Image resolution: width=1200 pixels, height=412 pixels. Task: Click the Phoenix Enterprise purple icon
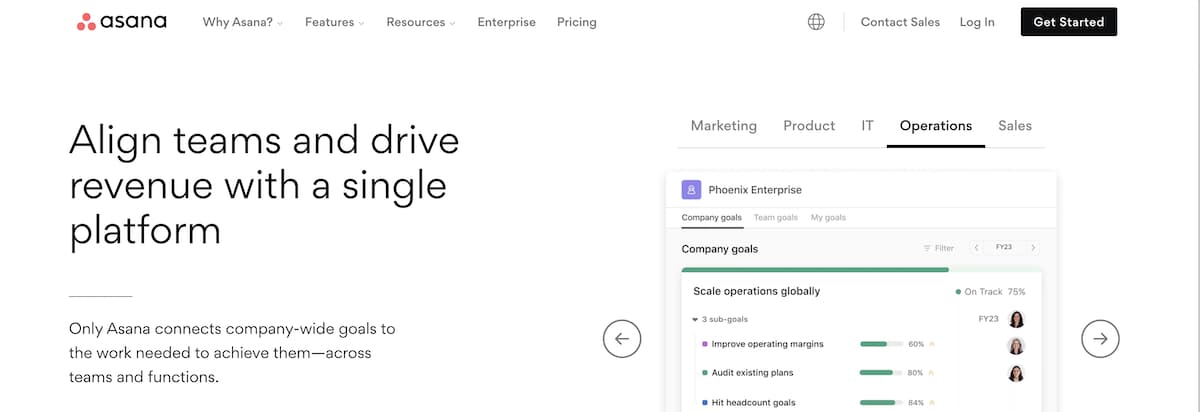[691, 189]
